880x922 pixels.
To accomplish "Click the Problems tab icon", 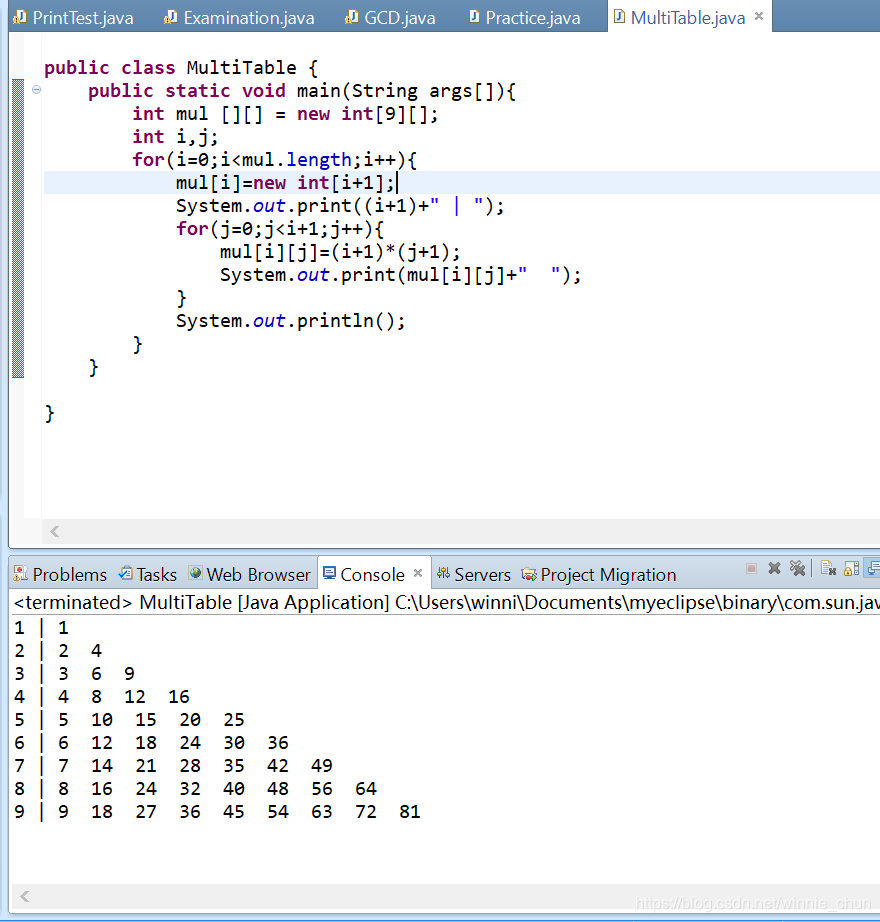I will (x=21, y=573).
